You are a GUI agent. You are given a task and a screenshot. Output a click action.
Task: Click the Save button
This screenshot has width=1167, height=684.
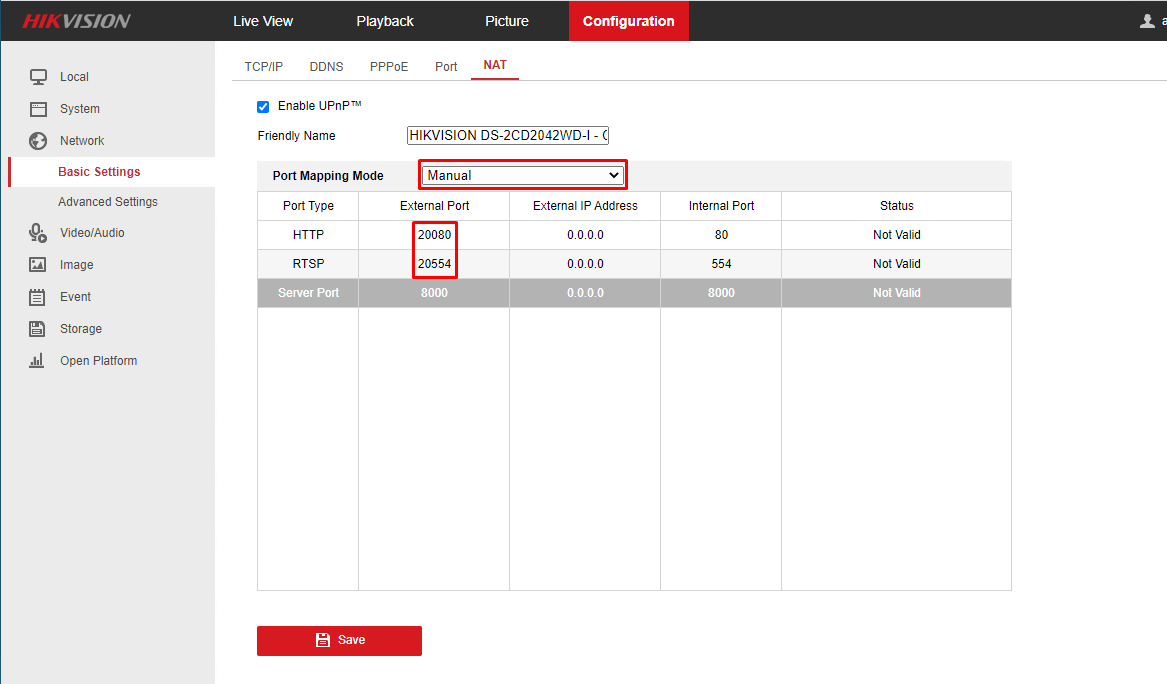click(x=339, y=640)
